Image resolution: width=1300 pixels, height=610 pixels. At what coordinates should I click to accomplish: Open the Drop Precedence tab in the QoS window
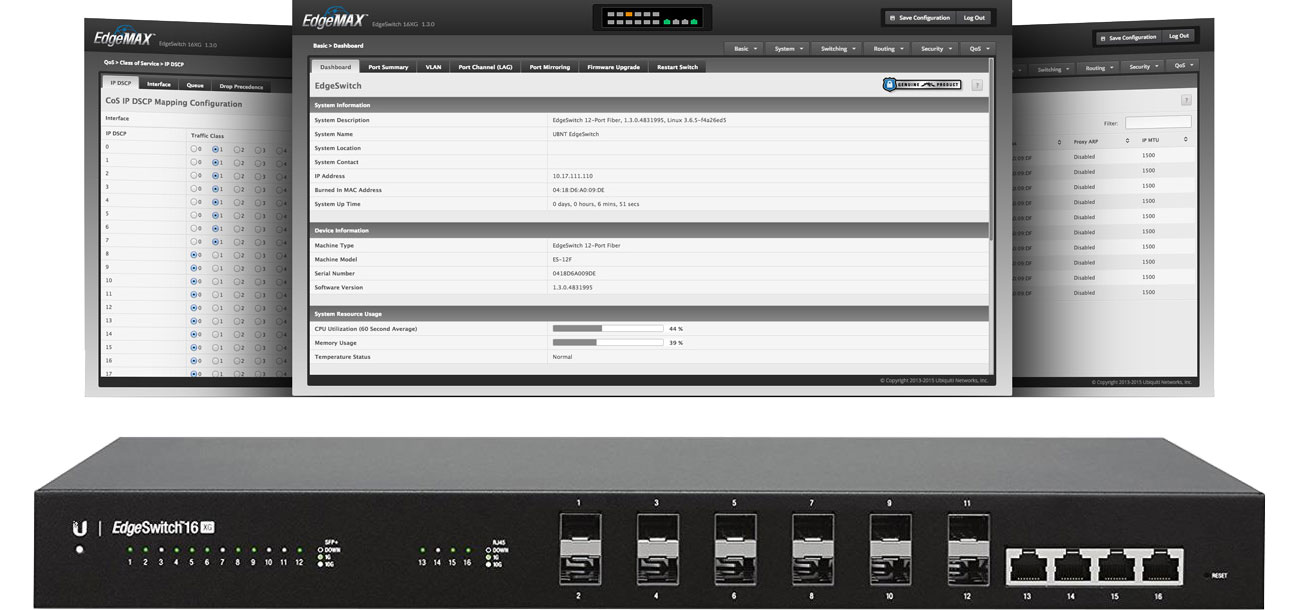click(241, 86)
